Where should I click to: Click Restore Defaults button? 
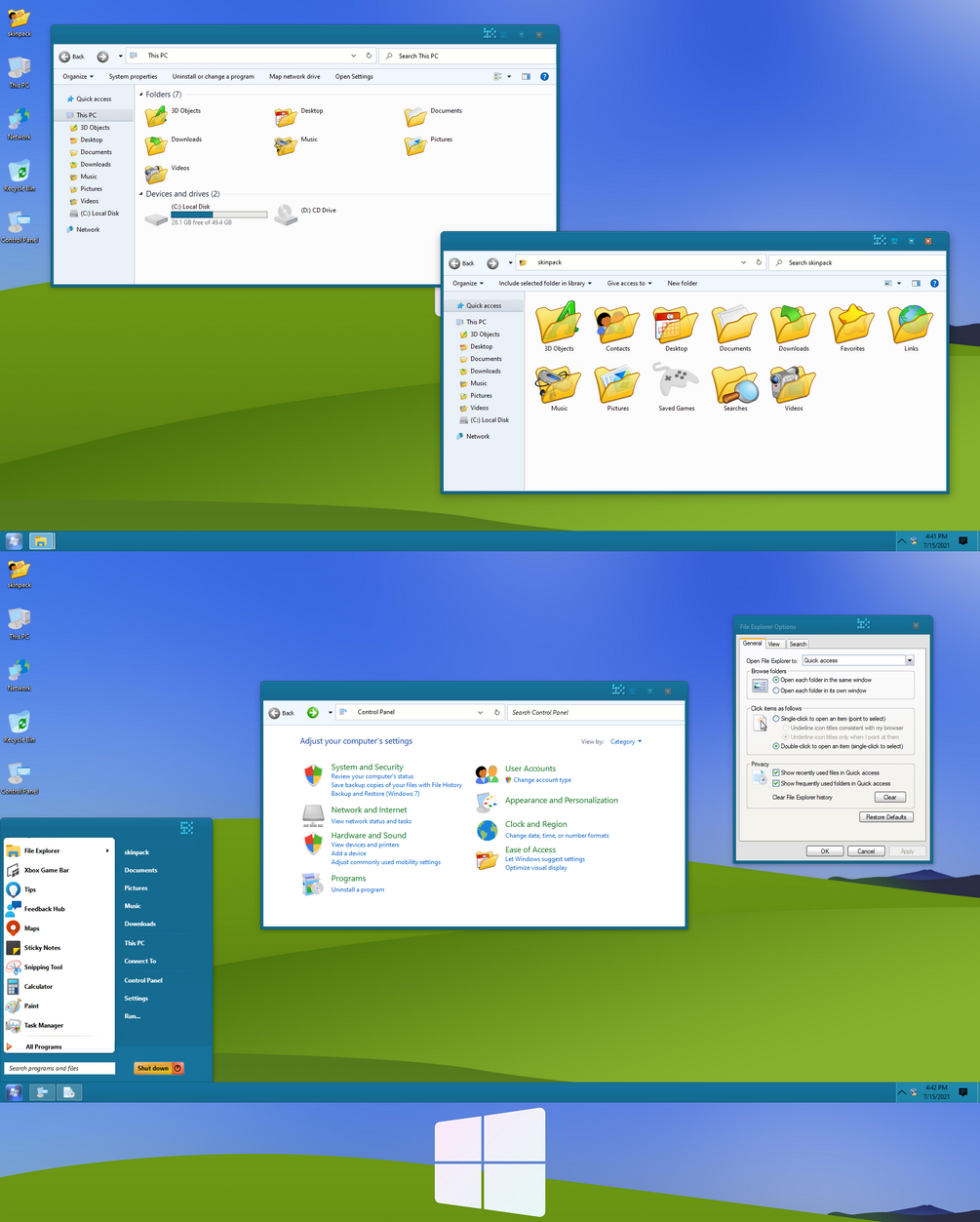pyautogui.click(x=886, y=817)
